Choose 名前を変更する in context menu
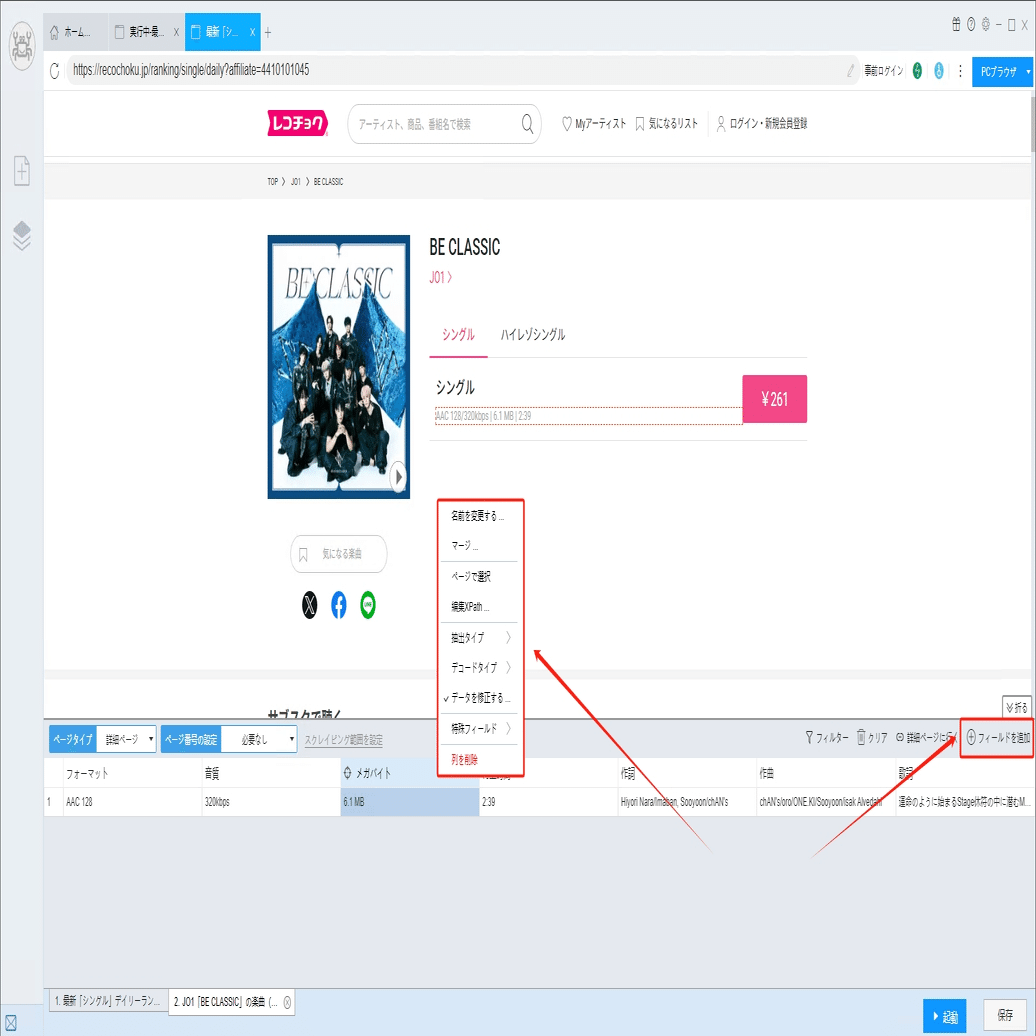 point(479,516)
